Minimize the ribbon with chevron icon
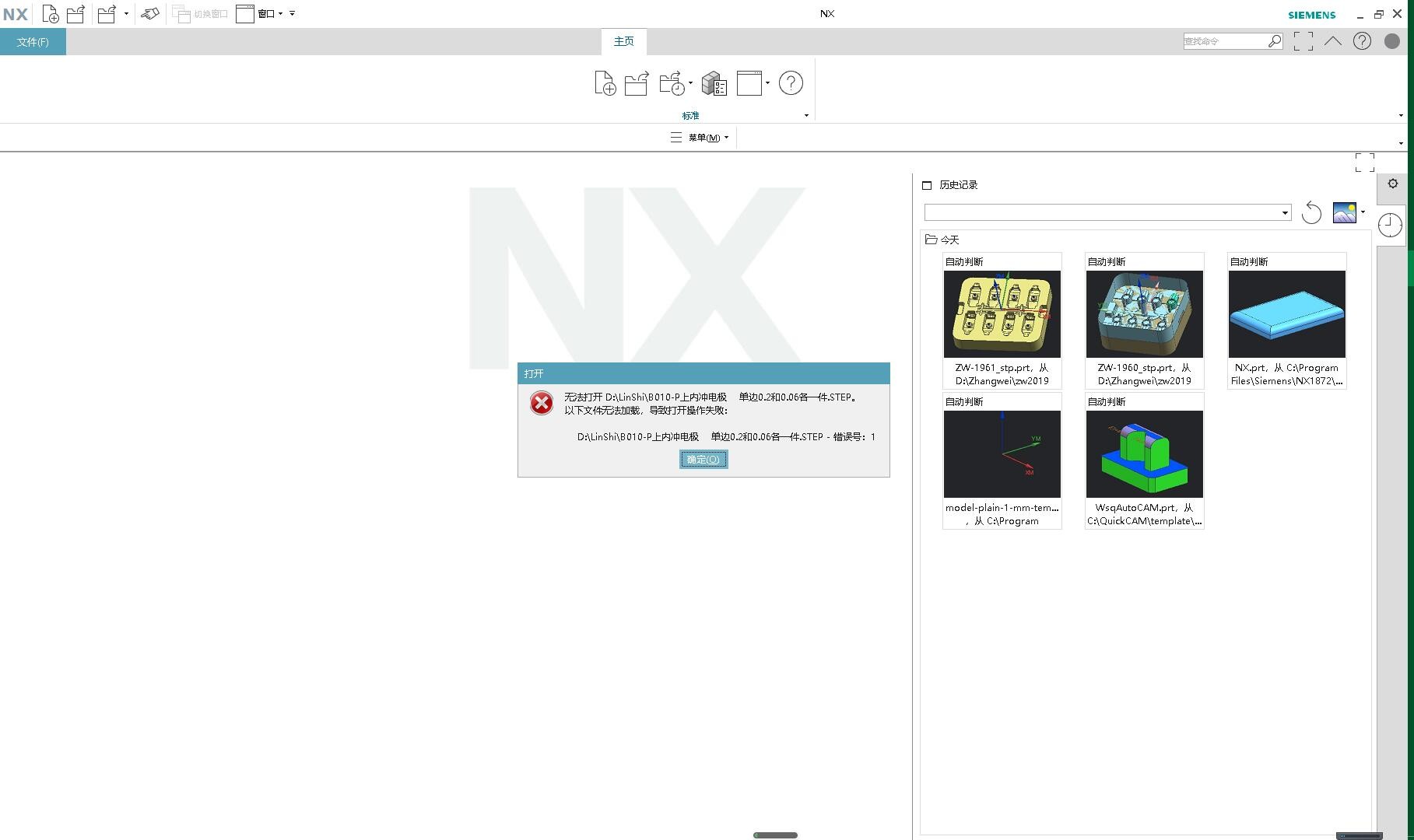1414x840 pixels. [x=1332, y=41]
